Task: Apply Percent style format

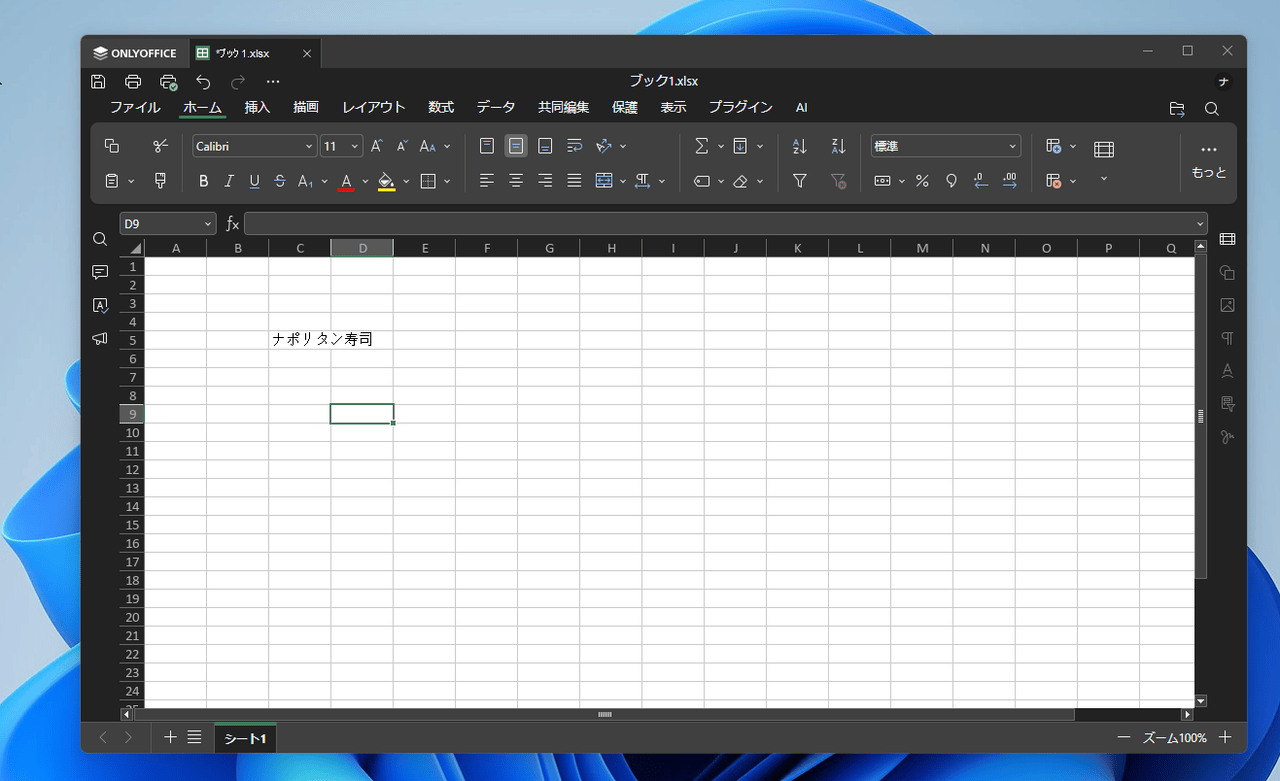Action: tap(922, 181)
